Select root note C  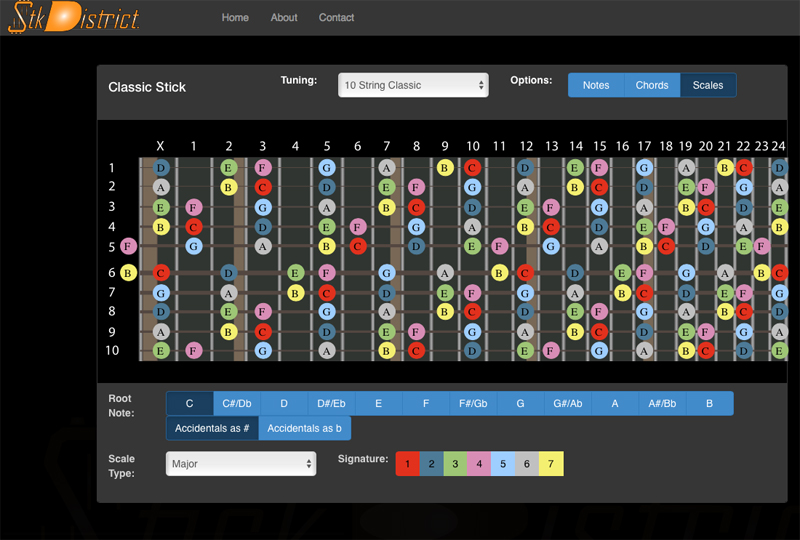point(189,404)
